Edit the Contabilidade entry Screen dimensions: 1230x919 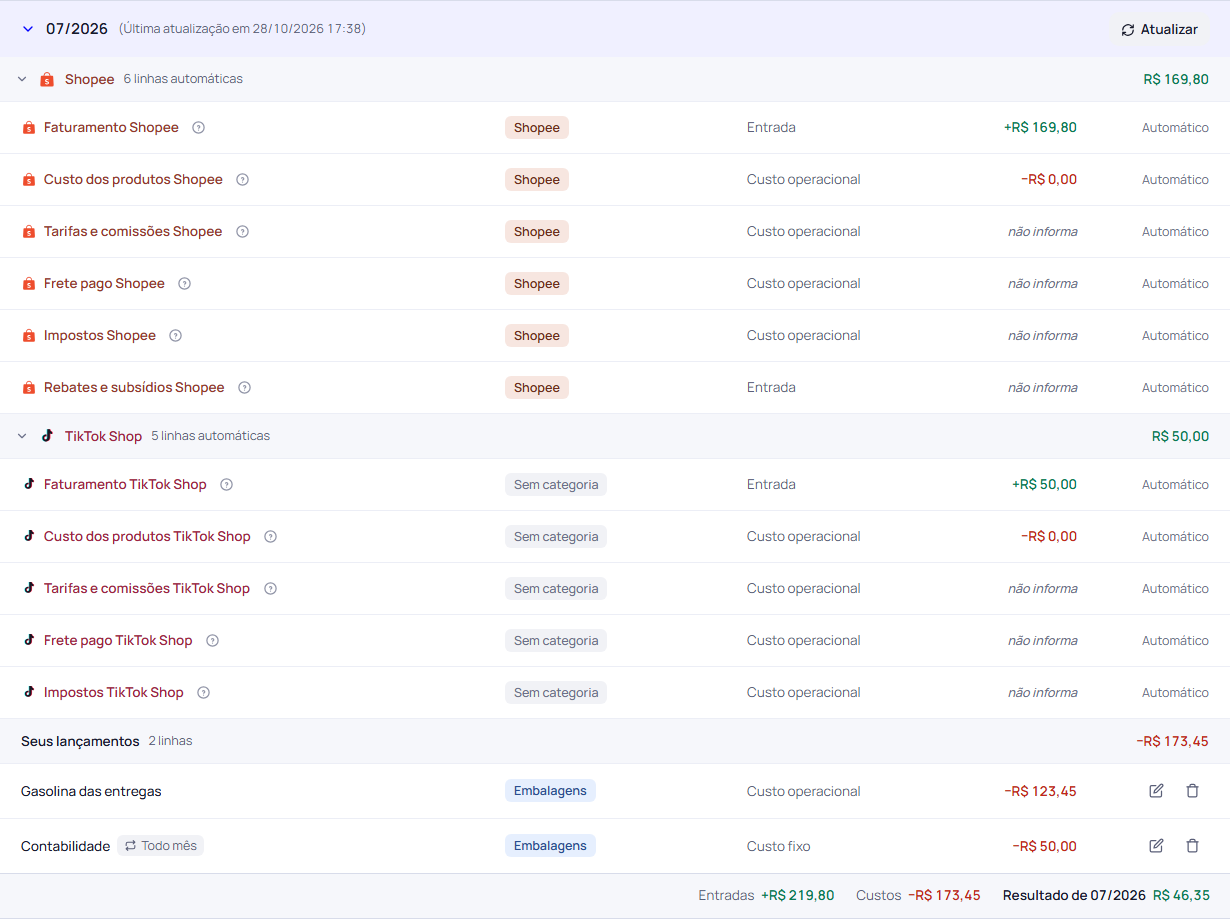pos(1156,846)
